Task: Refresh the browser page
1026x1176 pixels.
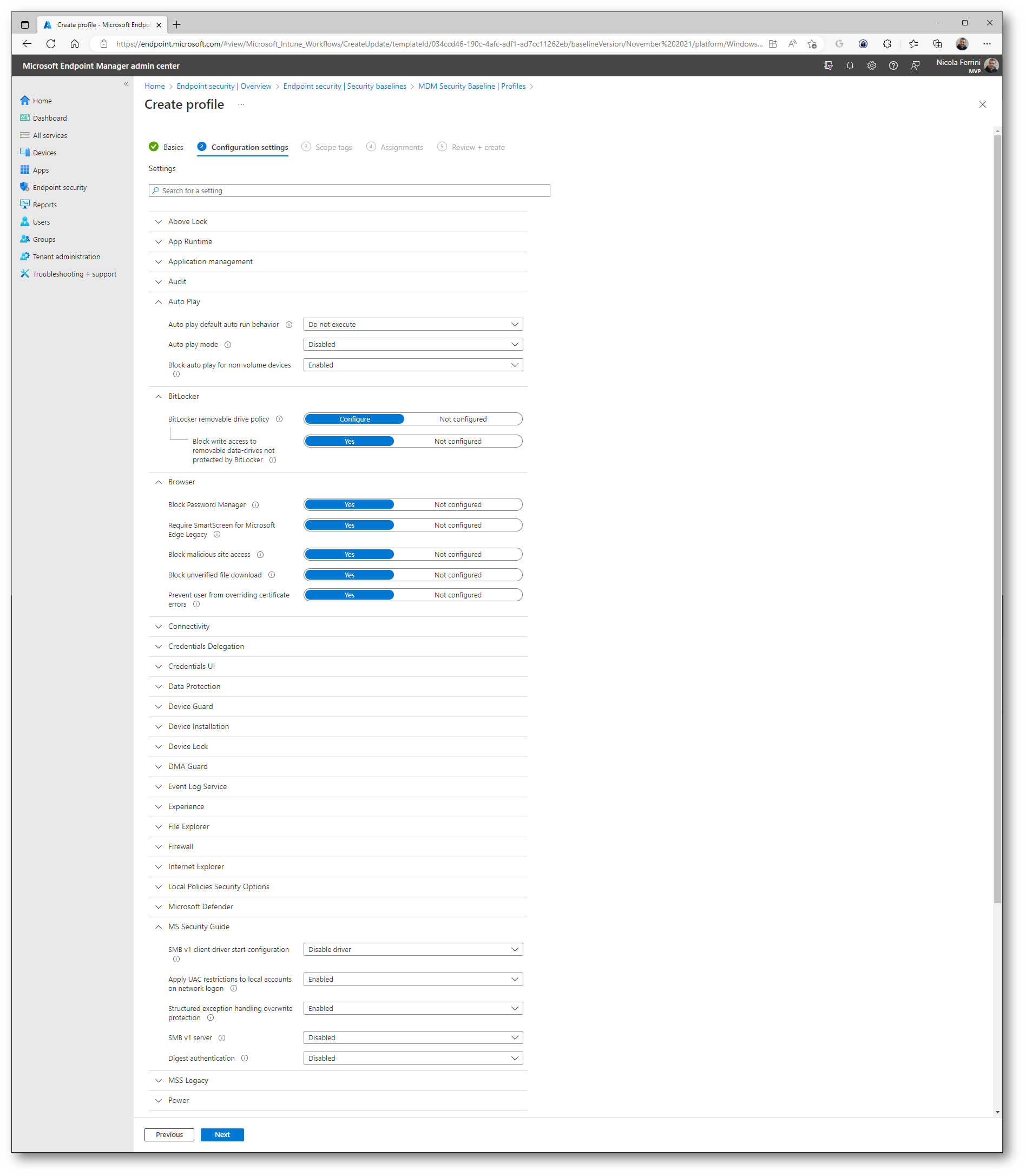Action: tap(51, 44)
